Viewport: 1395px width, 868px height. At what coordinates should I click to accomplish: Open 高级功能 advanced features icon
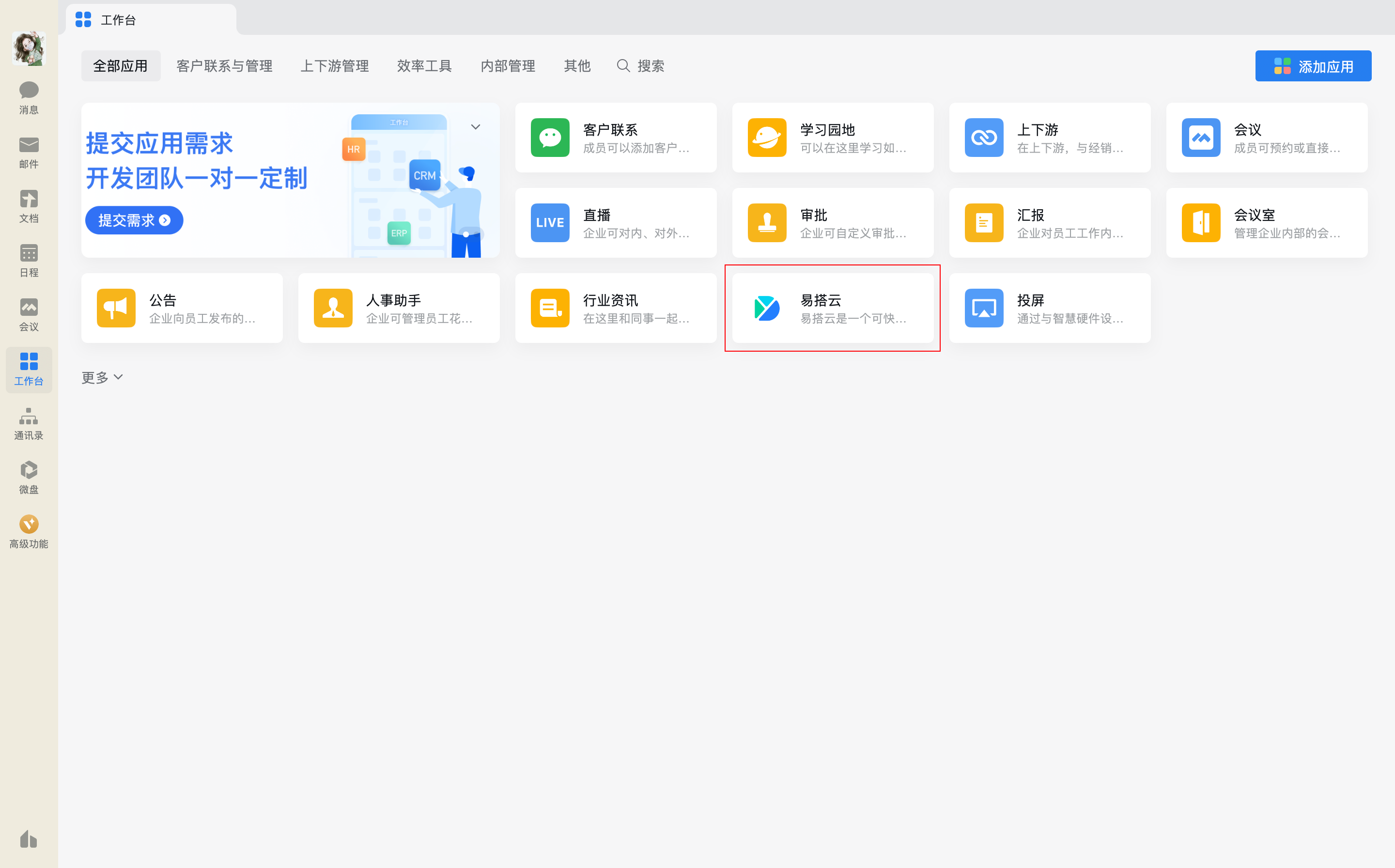pos(29,531)
